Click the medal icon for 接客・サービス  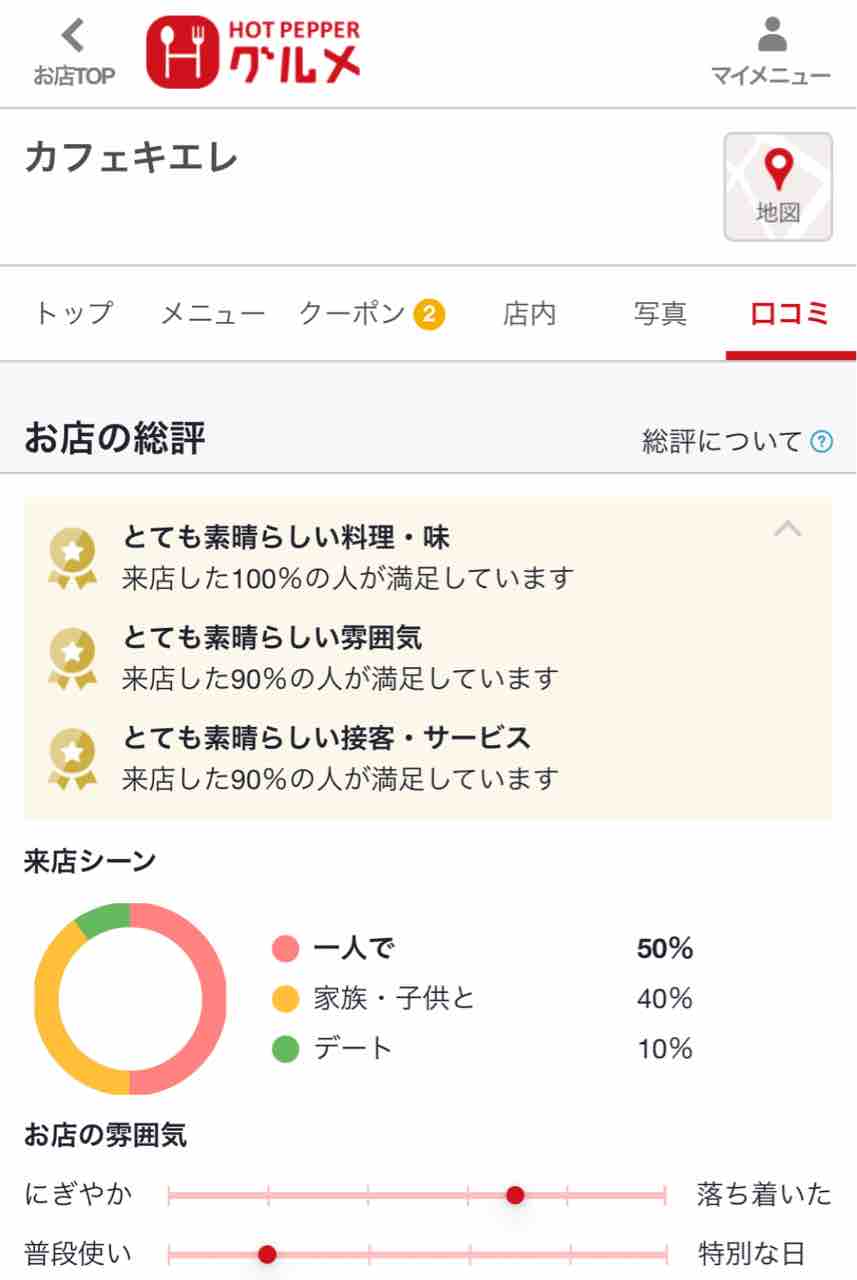click(x=73, y=758)
